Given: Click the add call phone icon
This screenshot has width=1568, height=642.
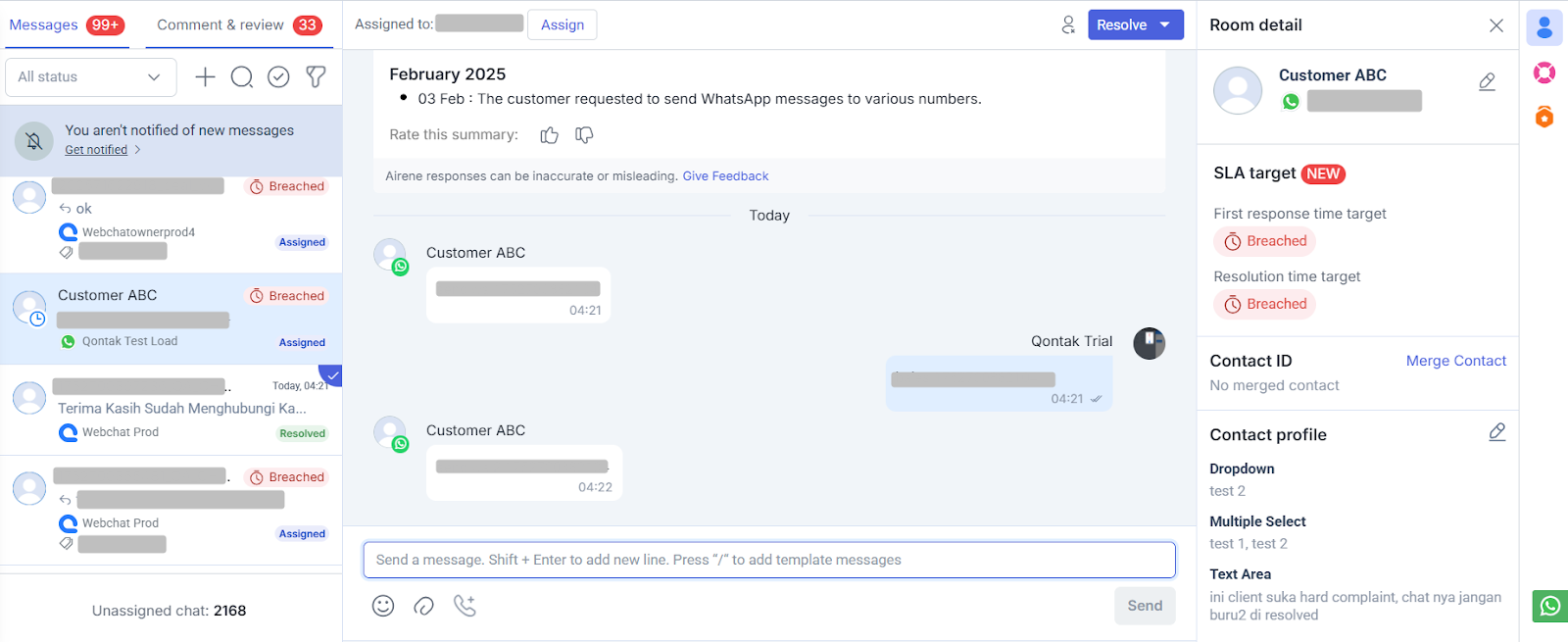Looking at the screenshot, I should coord(465,606).
